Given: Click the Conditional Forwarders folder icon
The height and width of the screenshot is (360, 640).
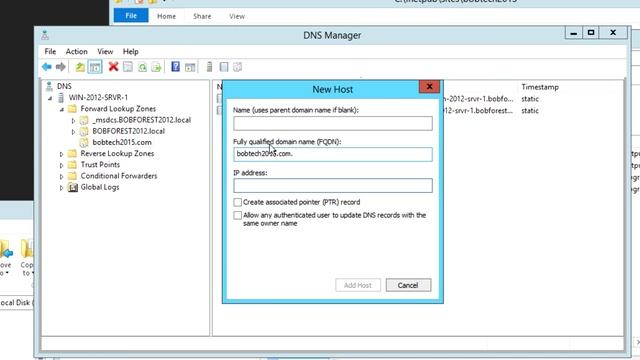Looking at the screenshot, I should coord(72,176).
